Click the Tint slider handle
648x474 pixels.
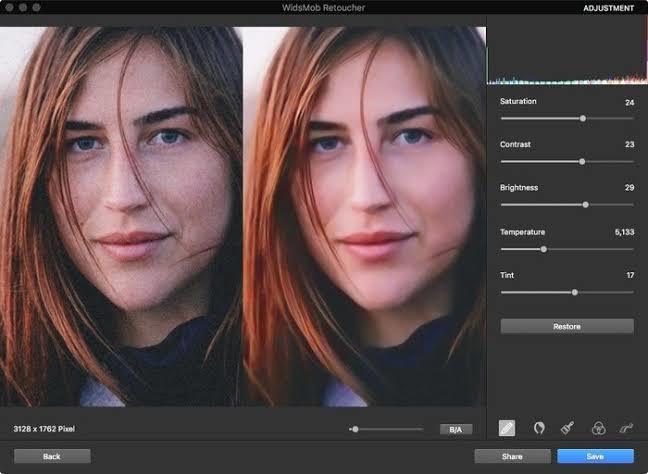pyautogui.click(x=575, y=292)
